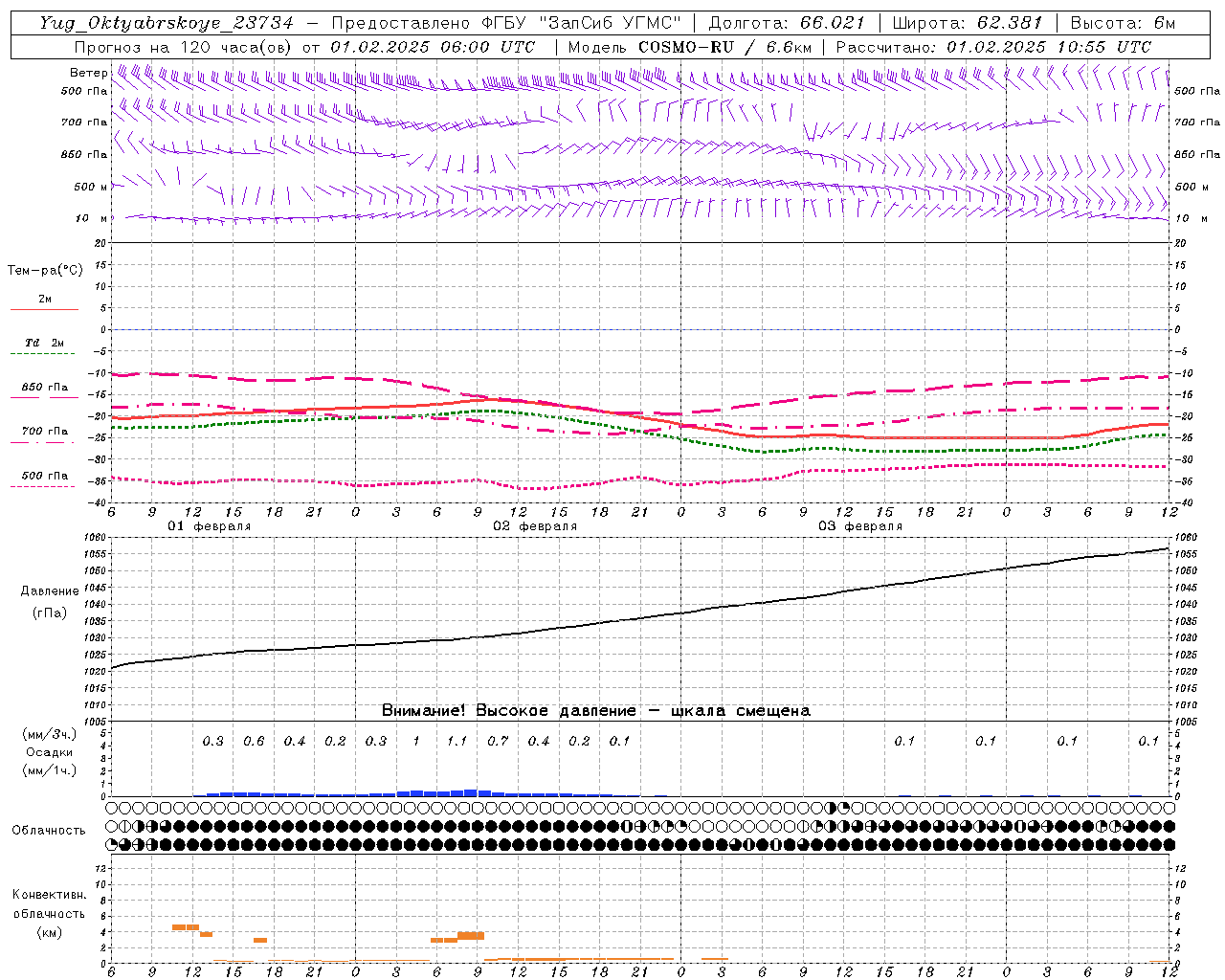Click the Высота: 6м header field
This screenshot has width=1225, height=980.
pos(1123,23)
